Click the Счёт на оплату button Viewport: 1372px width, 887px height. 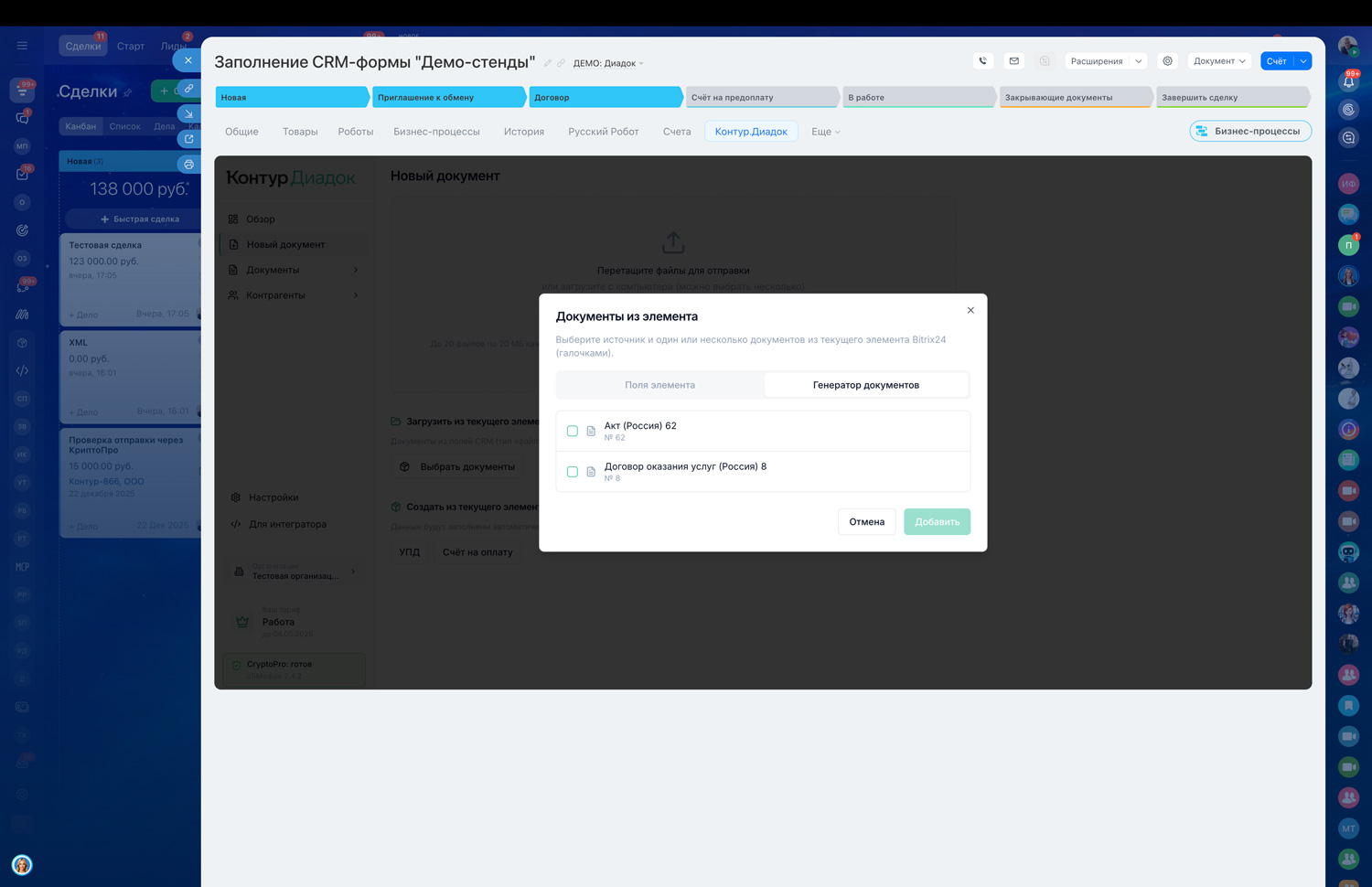coord(477,552)
